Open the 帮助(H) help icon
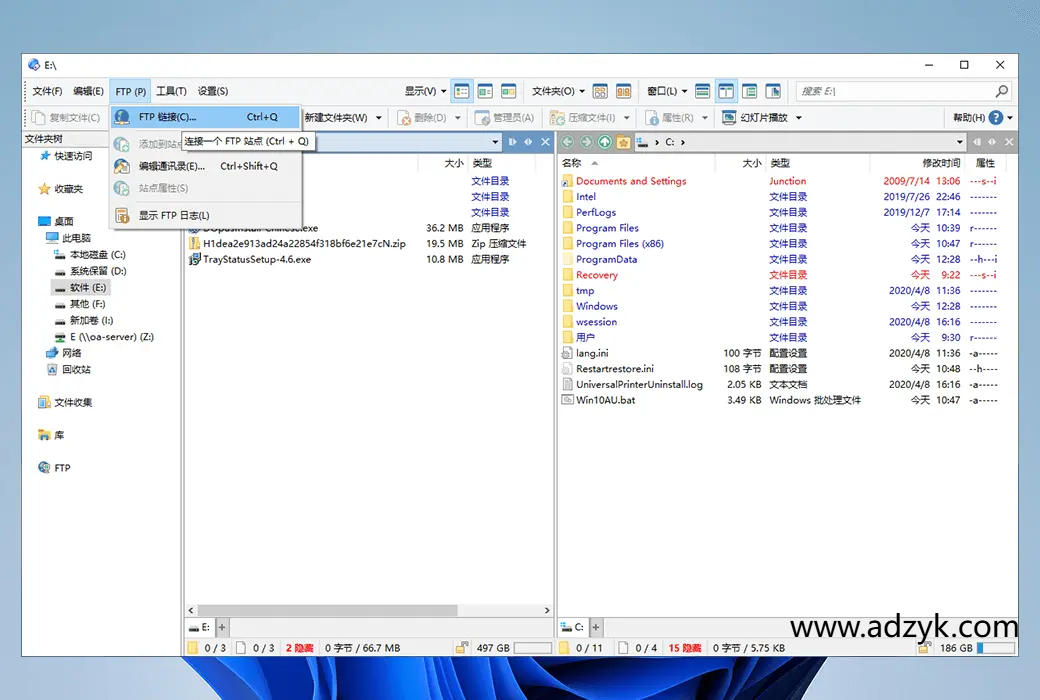 point(996,117)
